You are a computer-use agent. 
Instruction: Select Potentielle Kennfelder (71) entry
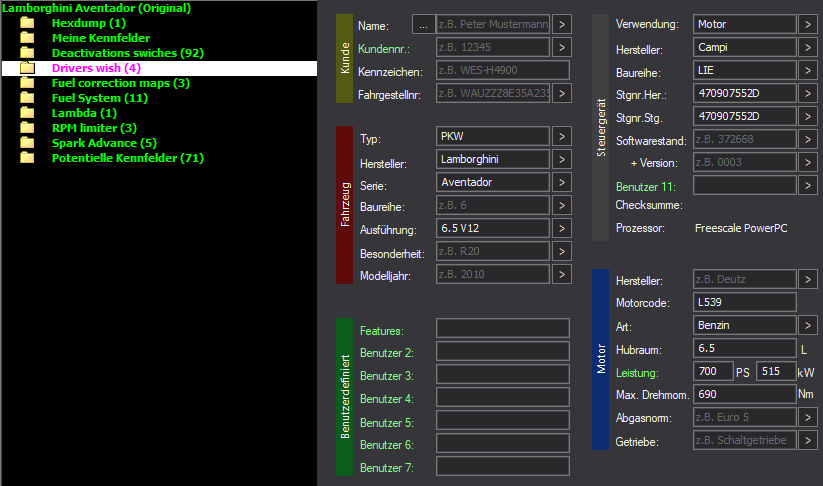(128, 157)
